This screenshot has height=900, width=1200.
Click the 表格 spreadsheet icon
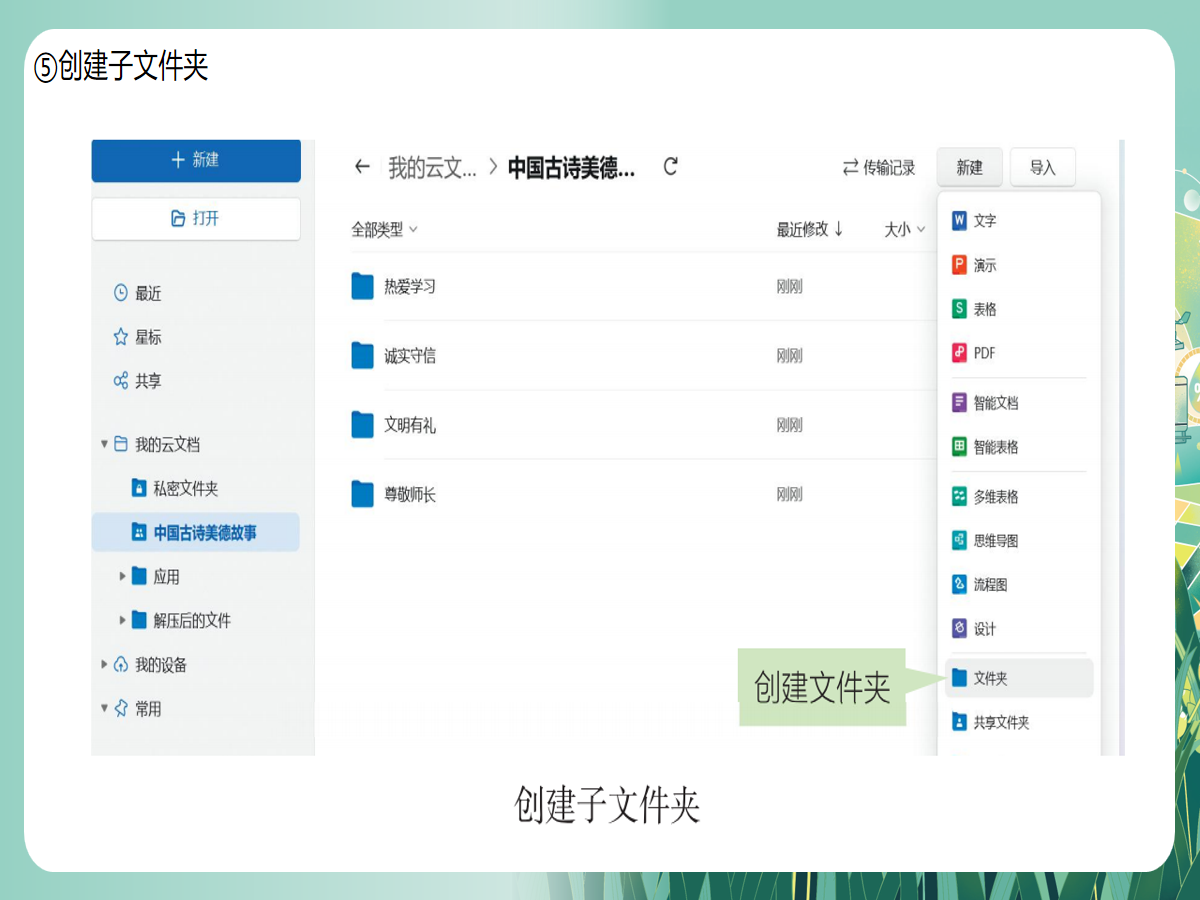point(959,309)
